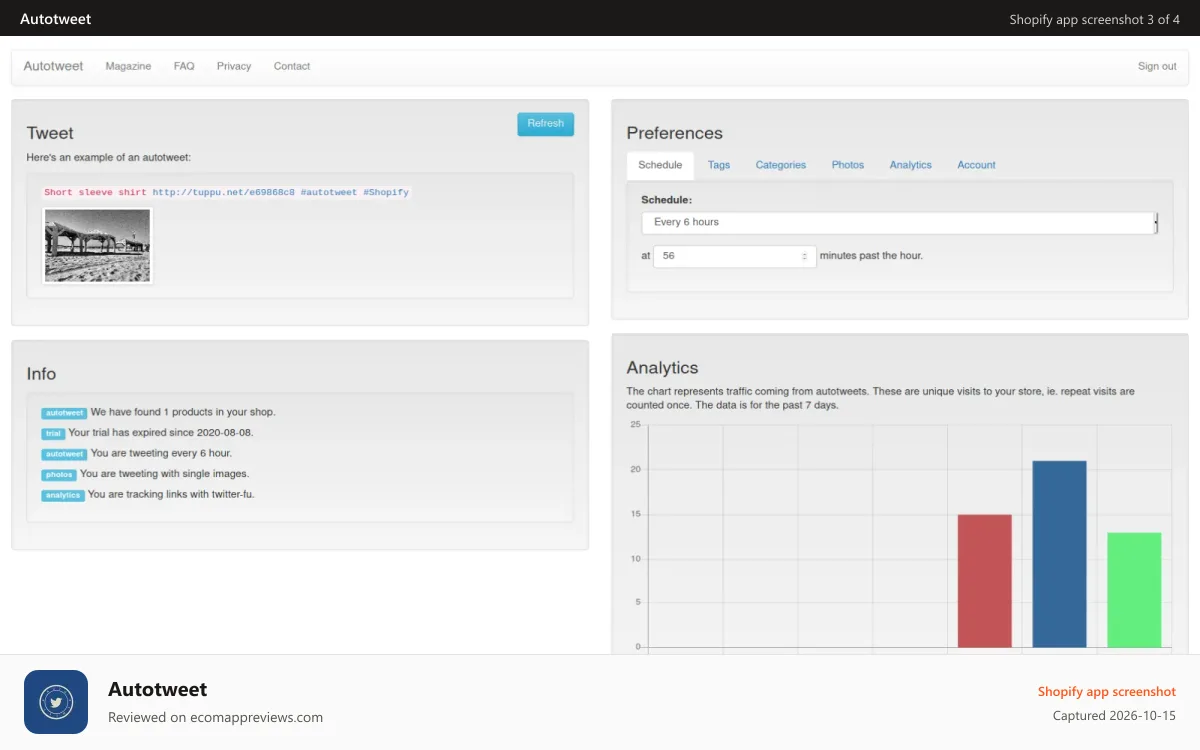Click the blue bar in Analytics chart
This screenshot has height=750, width=1200.
click(x=1060, y=554)
